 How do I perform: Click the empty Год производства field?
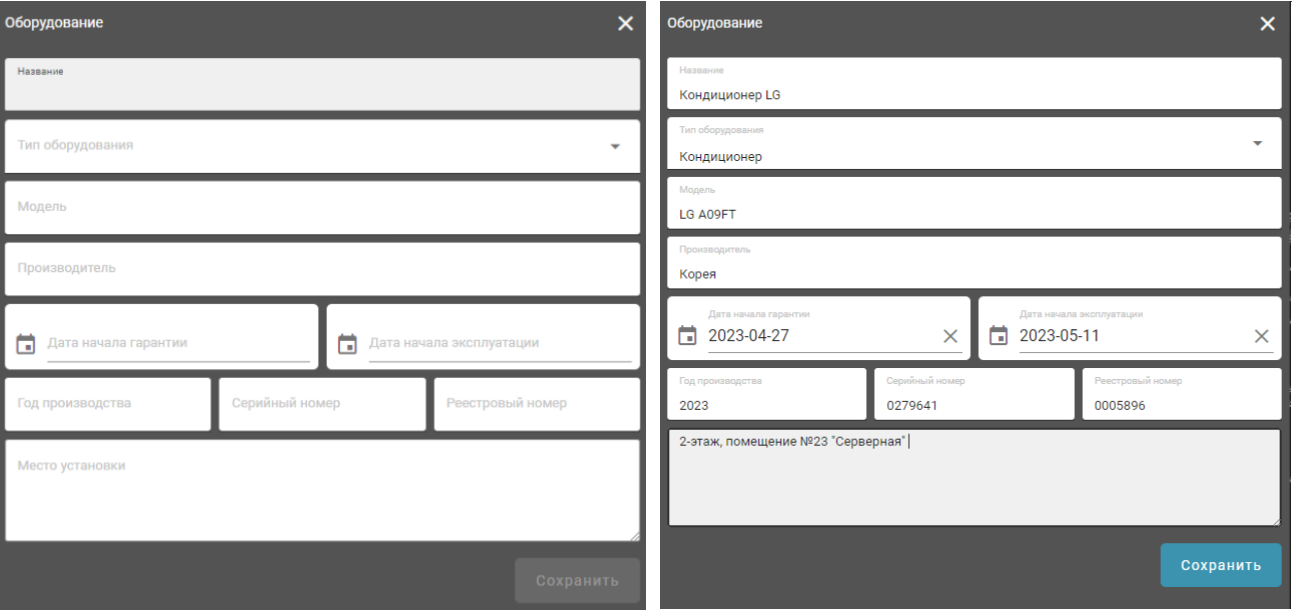pos(108,404)
